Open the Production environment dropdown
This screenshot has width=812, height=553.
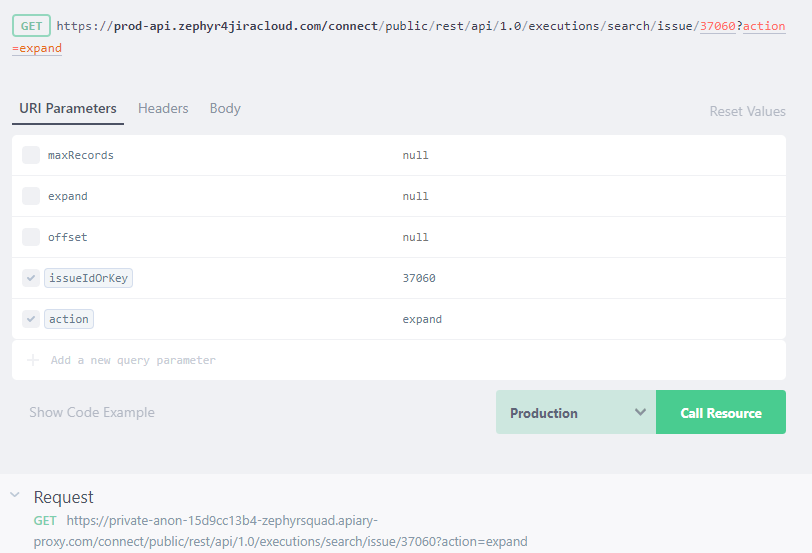pos(576,413)
